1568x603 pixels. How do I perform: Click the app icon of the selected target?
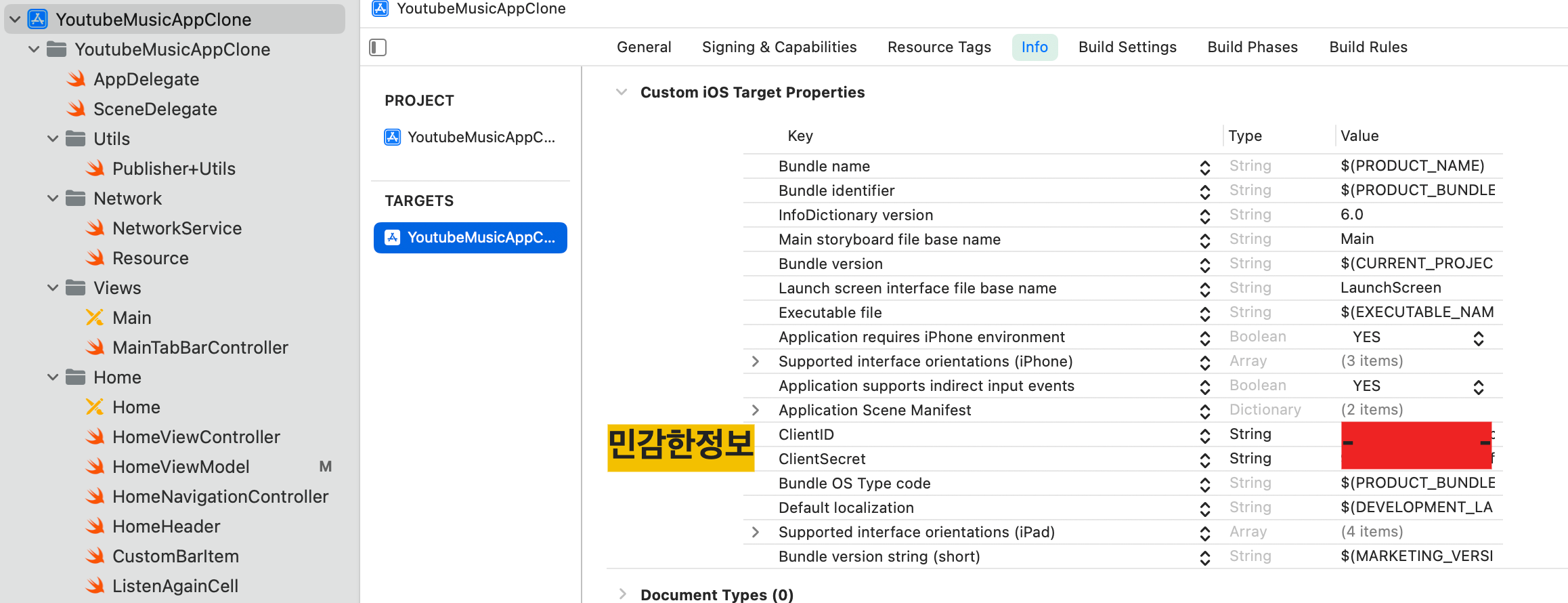(393, 237)
